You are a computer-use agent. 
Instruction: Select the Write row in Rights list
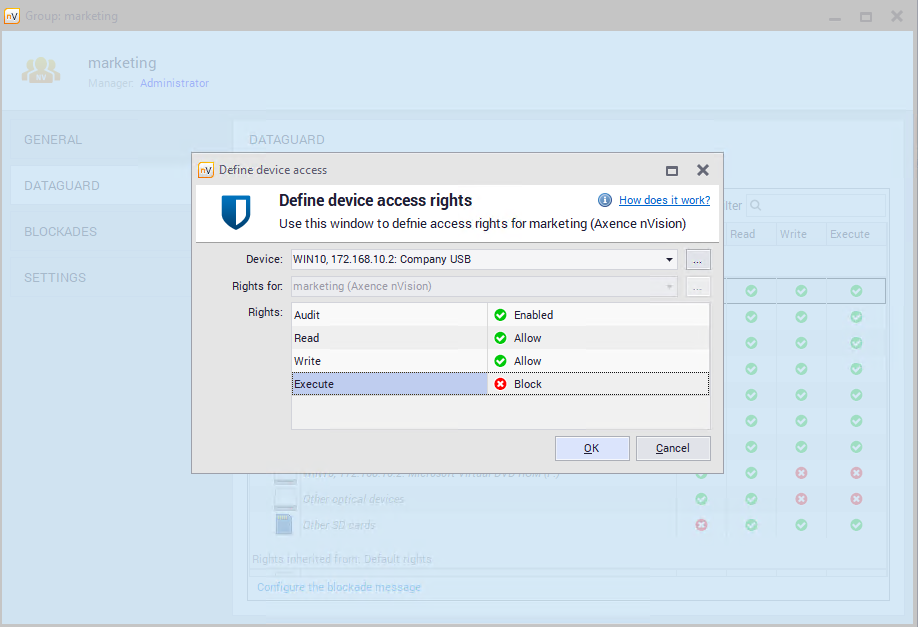click(388, 361)
